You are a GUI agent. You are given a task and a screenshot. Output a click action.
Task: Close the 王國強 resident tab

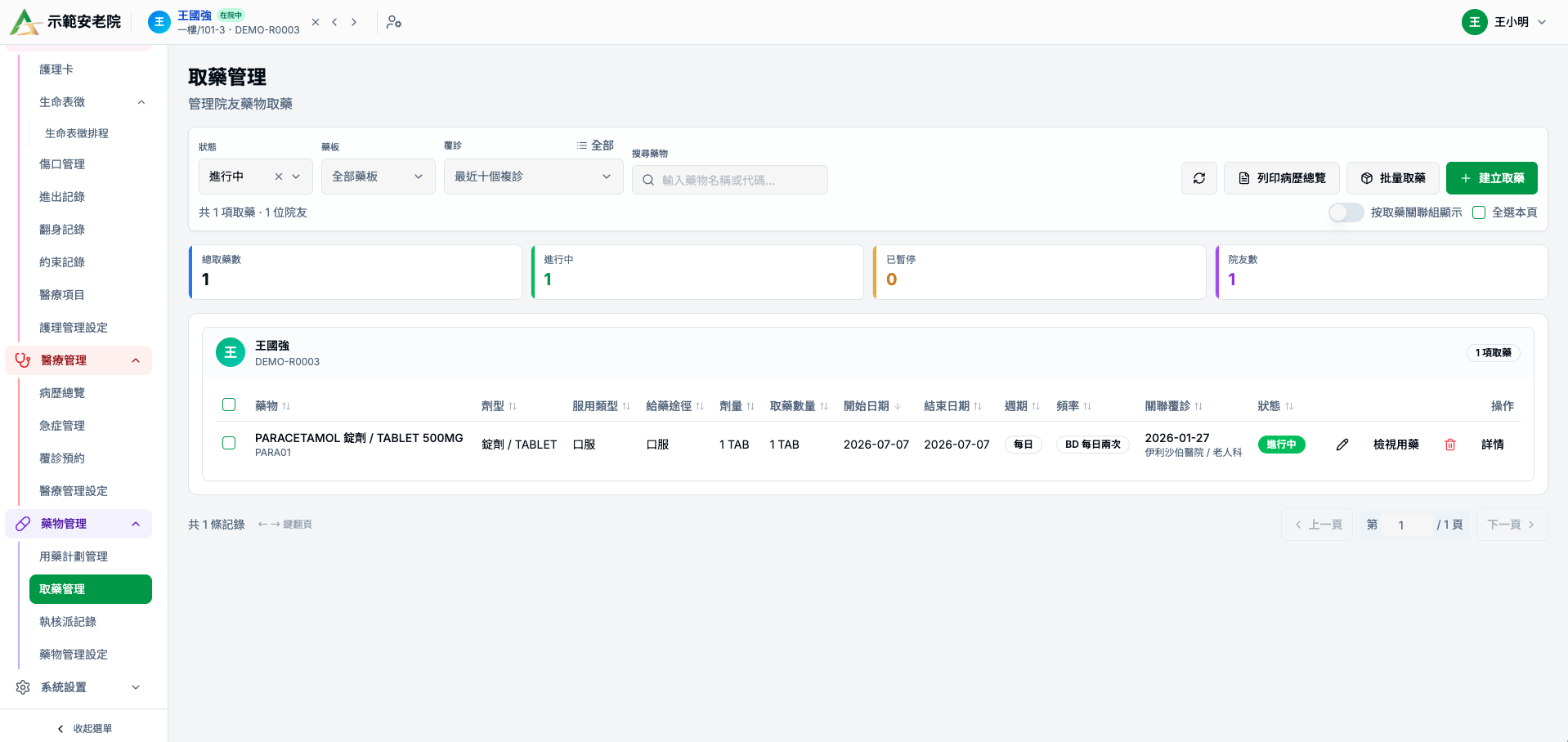point(316,22)
